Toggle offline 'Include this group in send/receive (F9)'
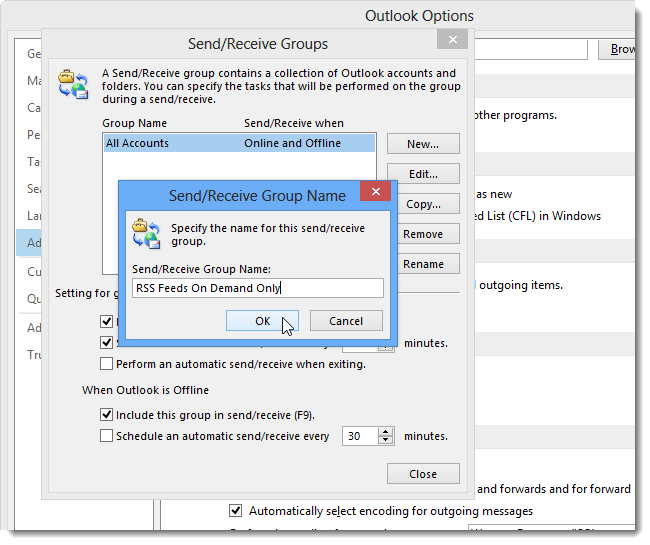 click(107, 415)
